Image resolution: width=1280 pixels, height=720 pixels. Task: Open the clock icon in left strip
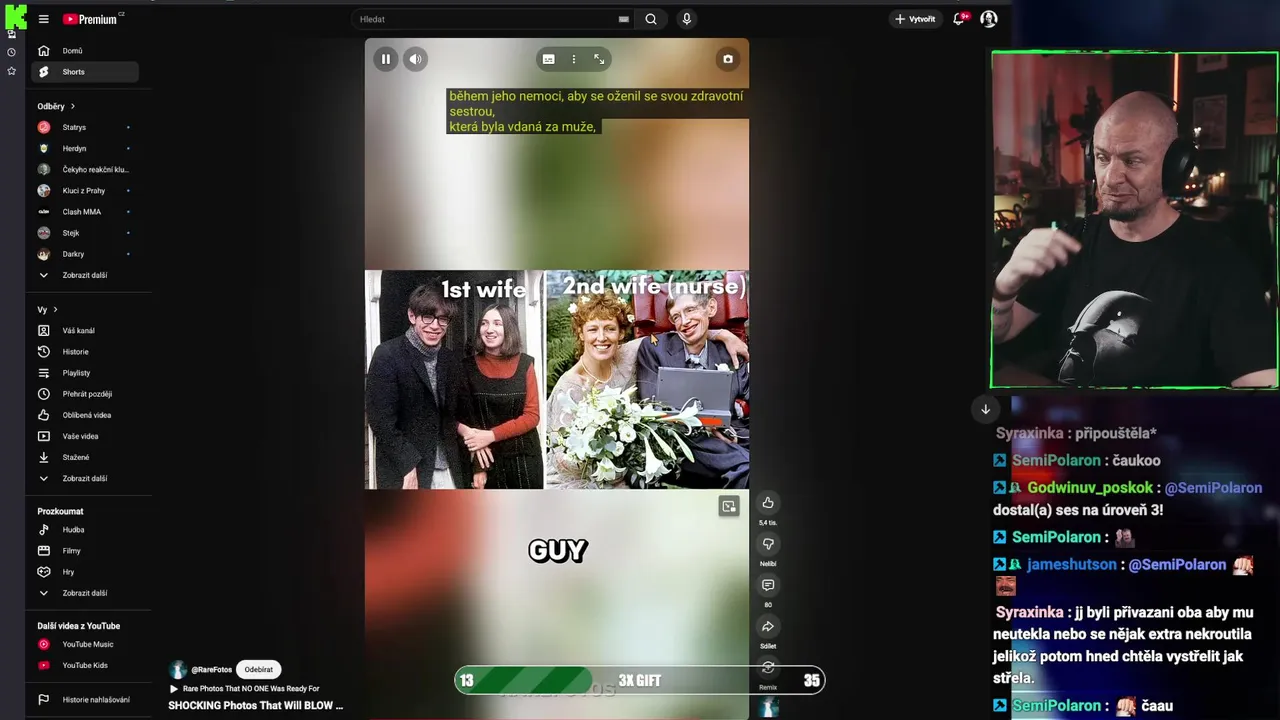pos(11,52)
